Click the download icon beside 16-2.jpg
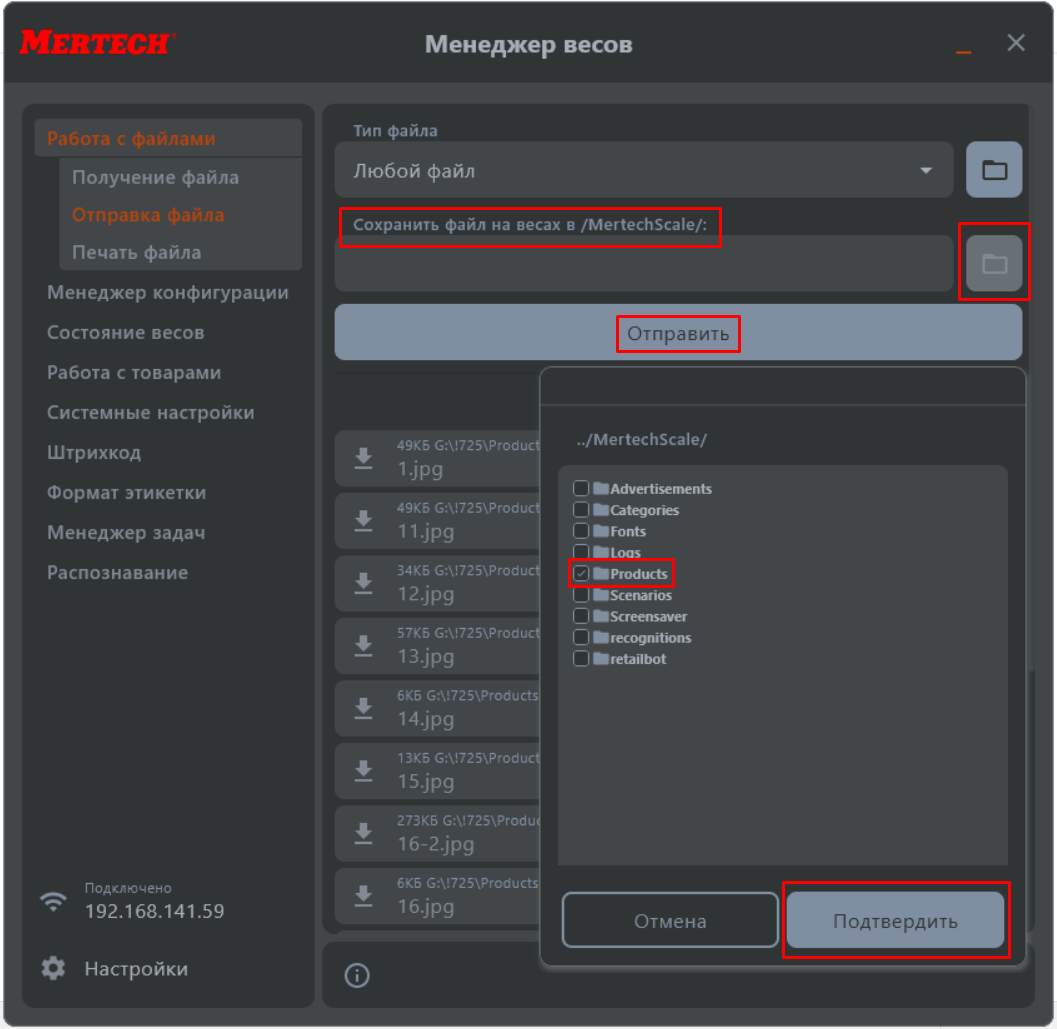Screen dimensions: 1057x1029 pyautogui.click(x=364, y=833)
